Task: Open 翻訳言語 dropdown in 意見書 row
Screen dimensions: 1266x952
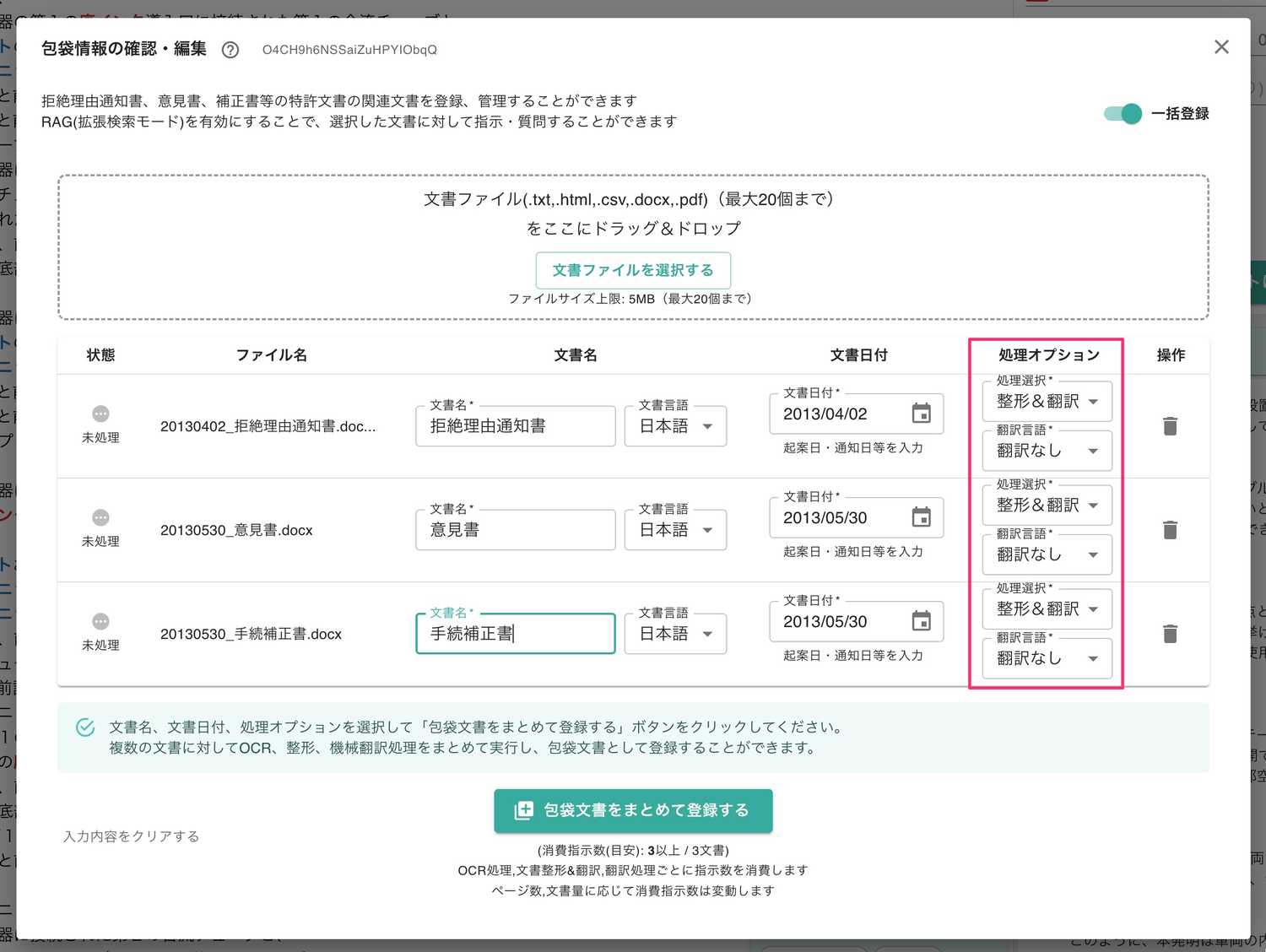Action: (x=1047, y=554)
